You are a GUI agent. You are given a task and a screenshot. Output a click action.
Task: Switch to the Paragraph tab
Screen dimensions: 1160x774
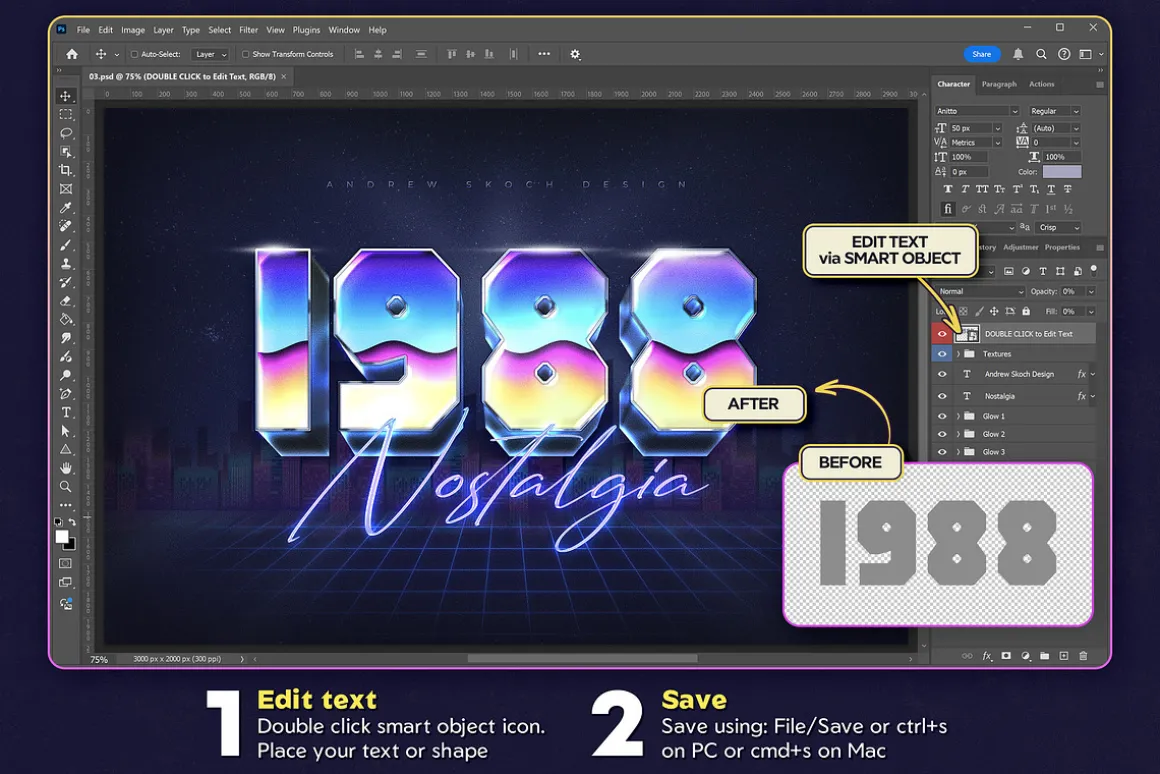(x=999, y=84)
